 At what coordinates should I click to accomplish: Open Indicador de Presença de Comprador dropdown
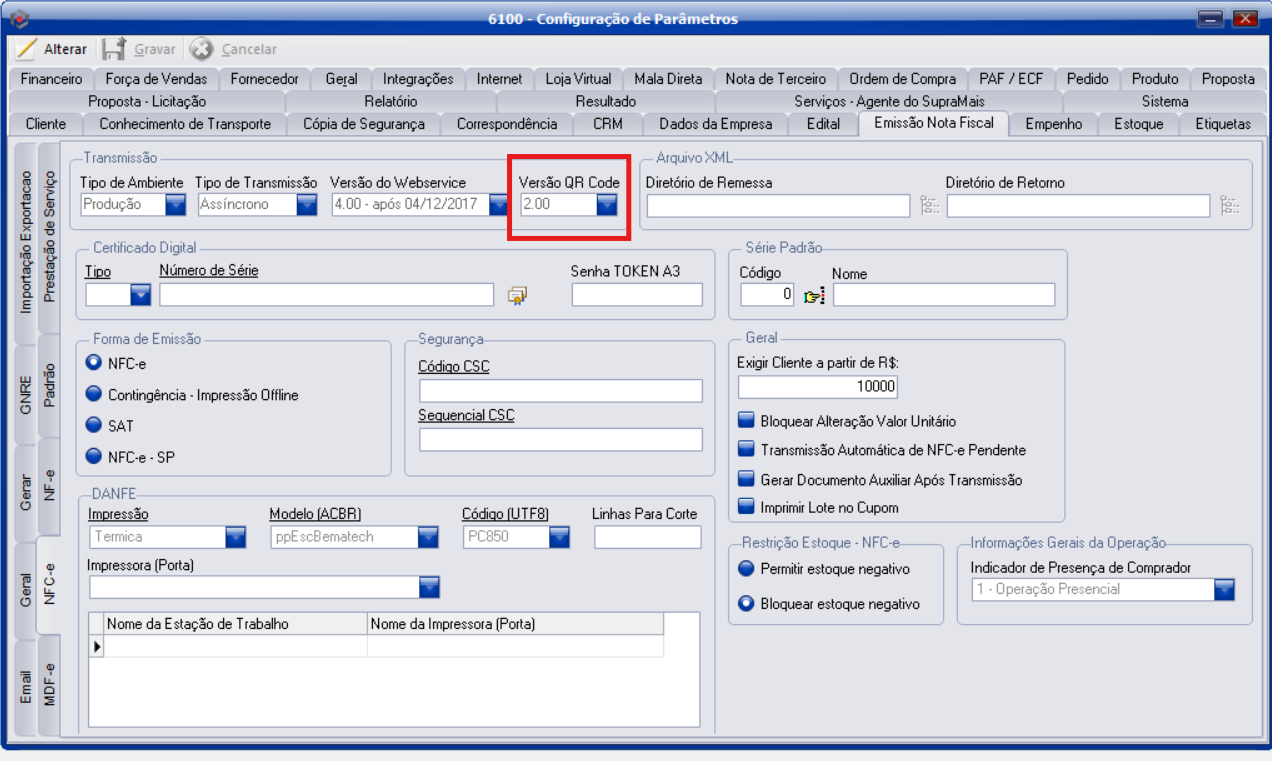(x=1224, y=590)
